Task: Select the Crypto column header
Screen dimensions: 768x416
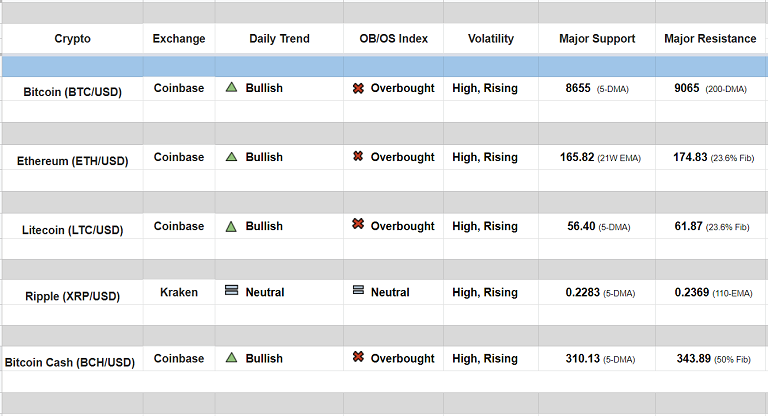Action: point(72,39)
